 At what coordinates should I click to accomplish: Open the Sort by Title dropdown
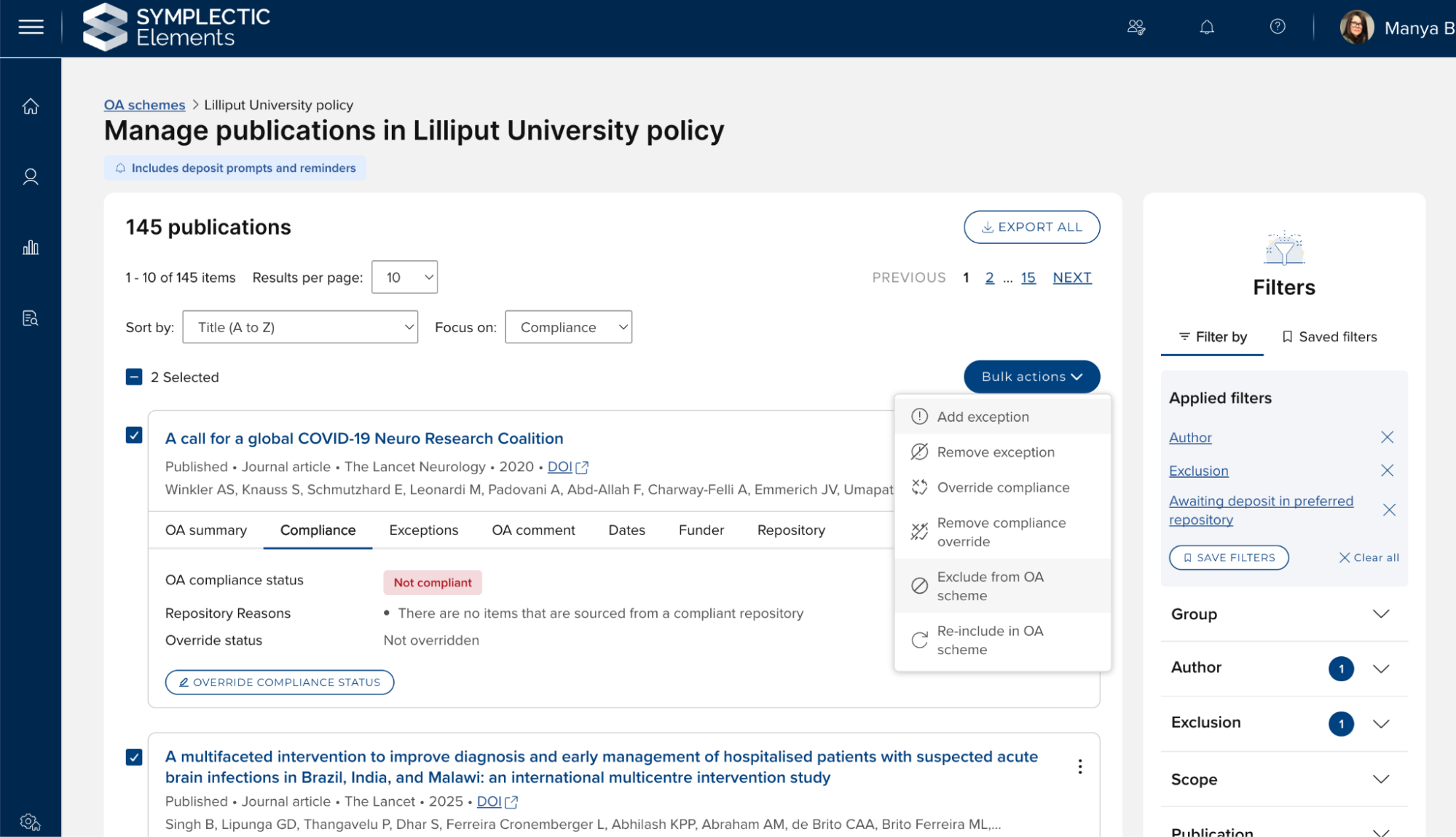(300, 327)
